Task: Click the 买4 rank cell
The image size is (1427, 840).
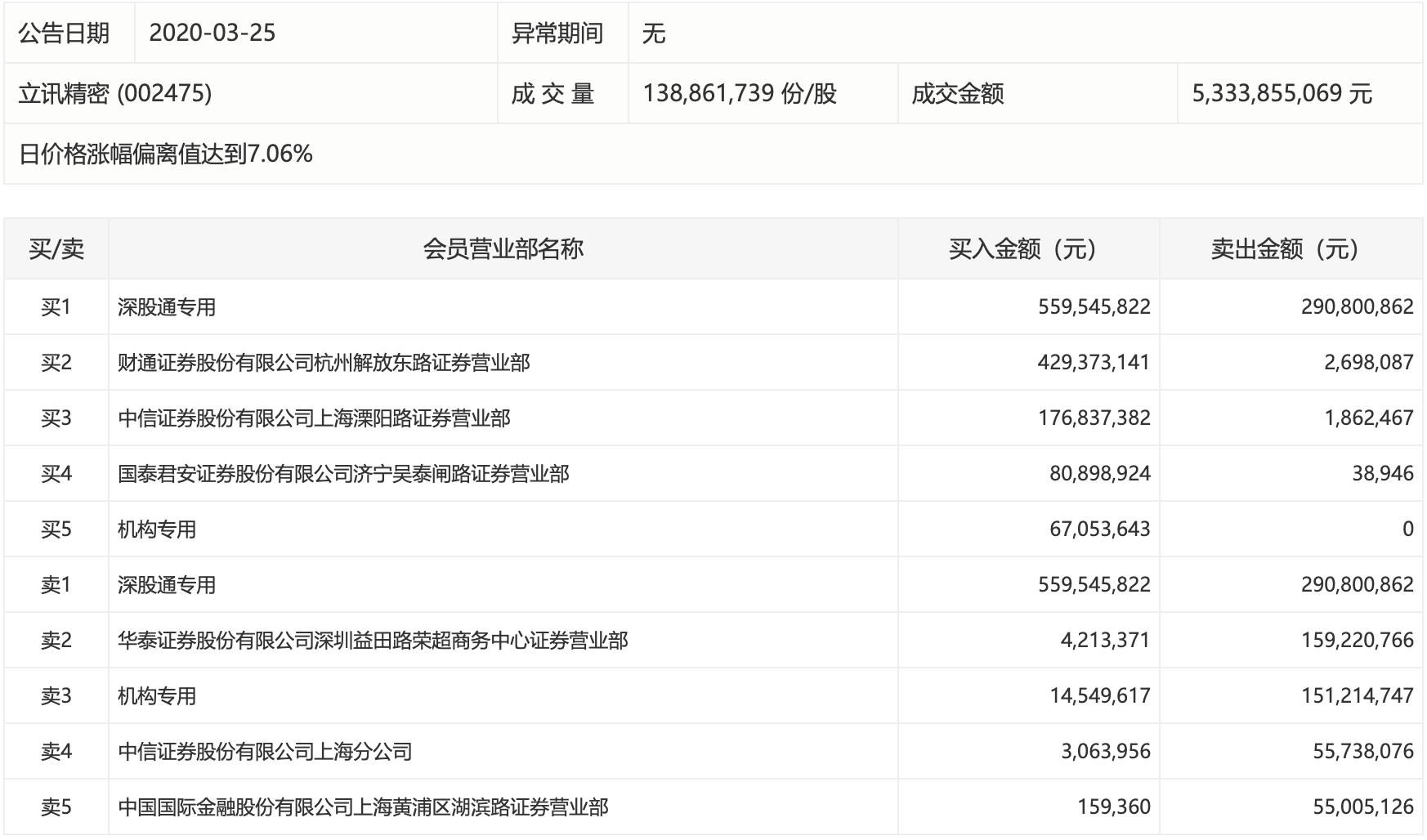Action: coord(56,474)
